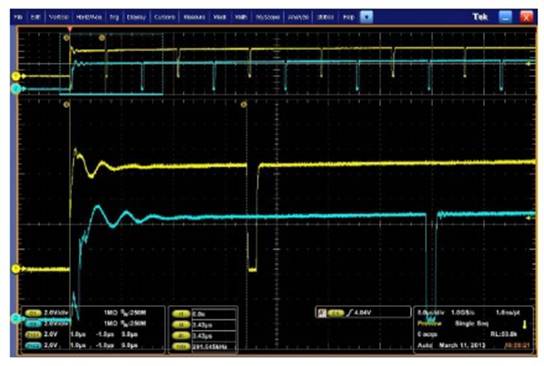This screenshot has height=366, width=544.
Task: Click the Trig menu item
Action: tap(114, 17)
